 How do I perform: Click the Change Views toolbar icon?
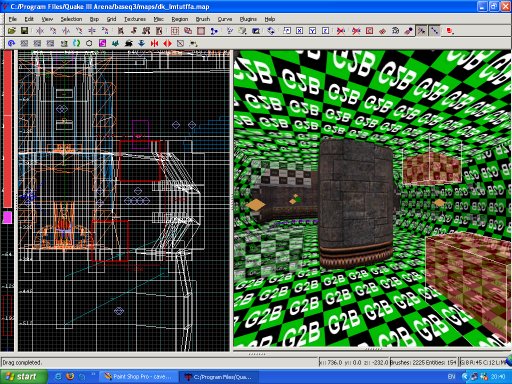pos(229,31)
